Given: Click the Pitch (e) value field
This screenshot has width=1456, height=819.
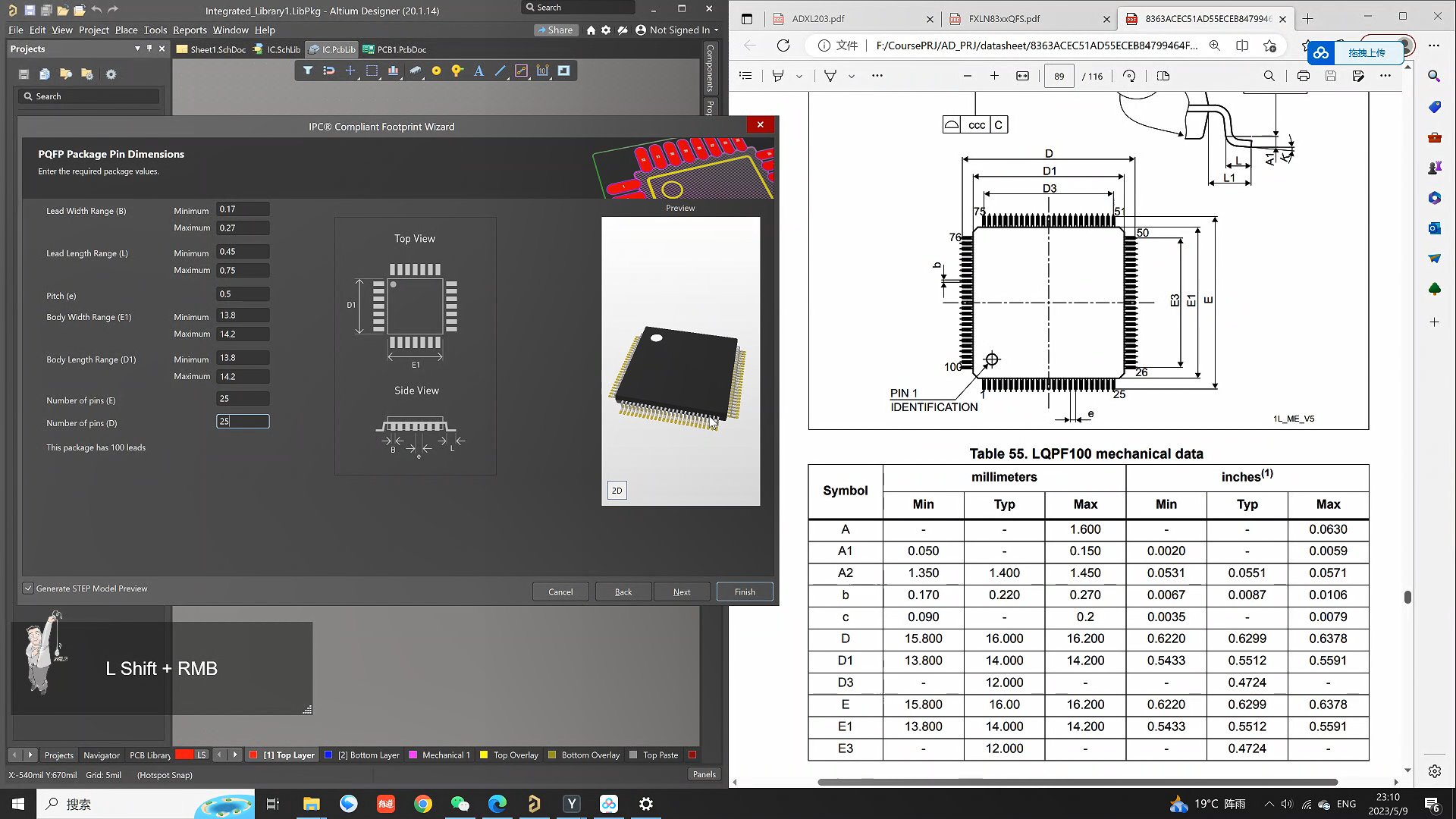Looking at the screenshot, I should [x=243, y=294].
